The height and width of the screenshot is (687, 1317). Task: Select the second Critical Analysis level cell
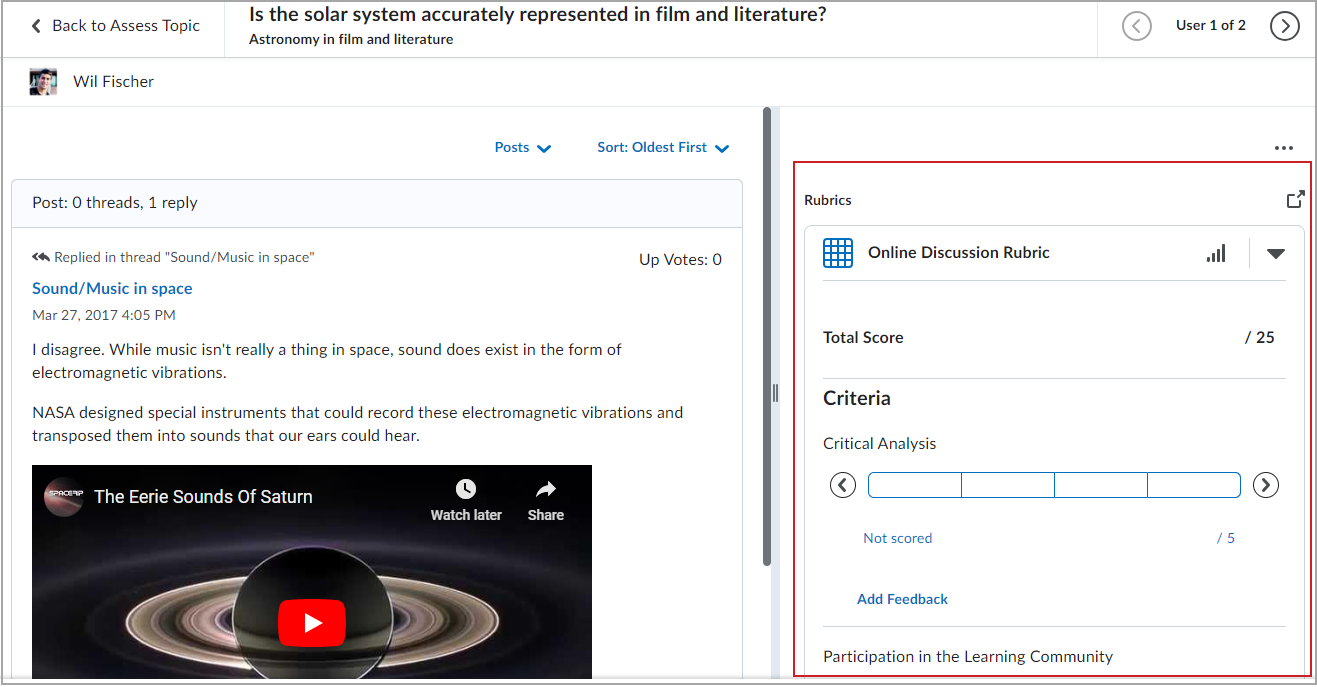(x=1007, y=484)
